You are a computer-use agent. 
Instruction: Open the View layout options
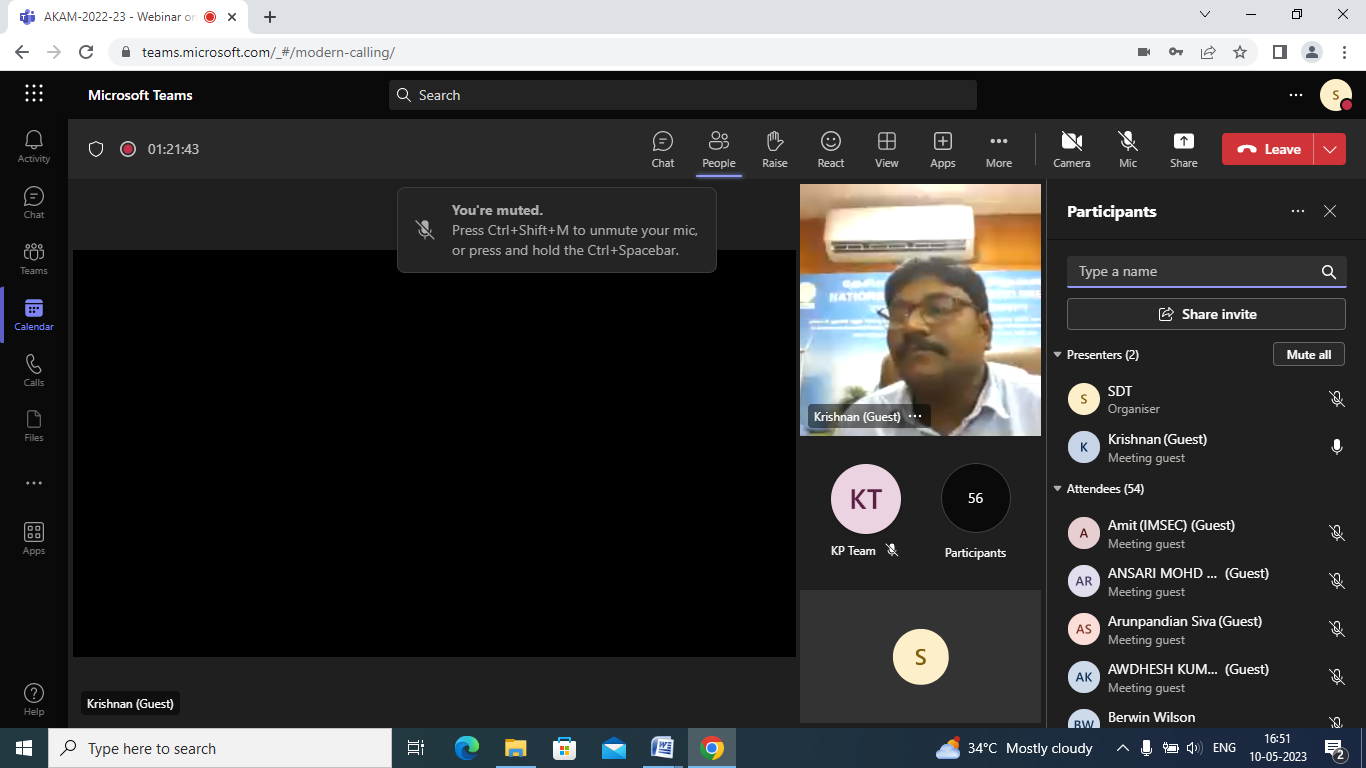886,149
